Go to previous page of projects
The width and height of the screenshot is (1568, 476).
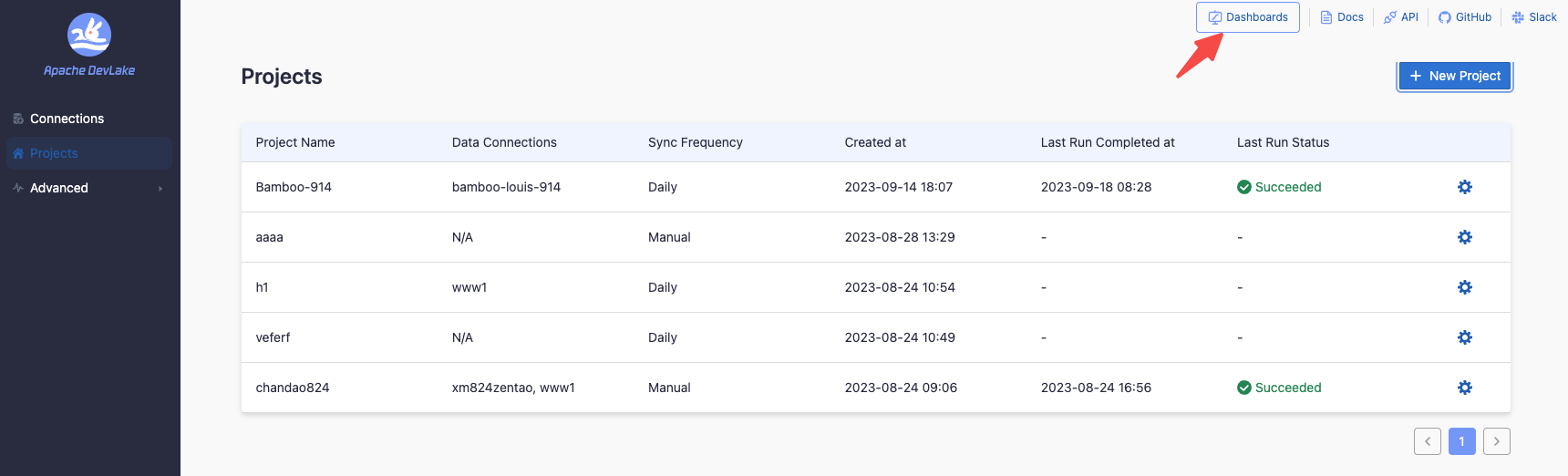tap(1428, 441)
